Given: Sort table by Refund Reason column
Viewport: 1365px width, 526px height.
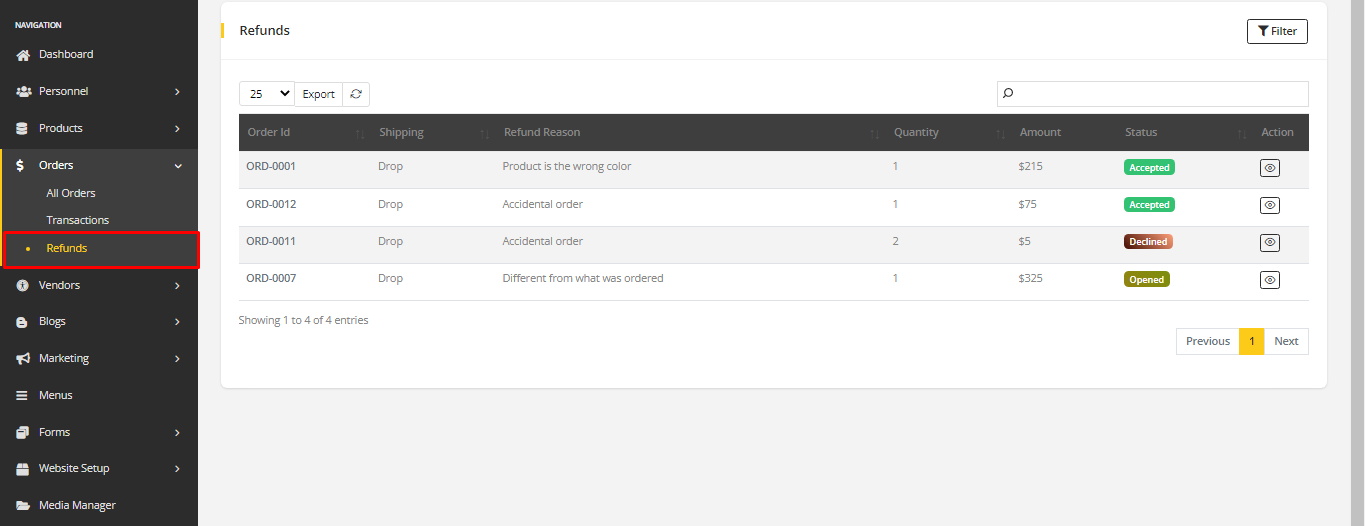Looking at the screenshot, I should (x=690, y=132).
